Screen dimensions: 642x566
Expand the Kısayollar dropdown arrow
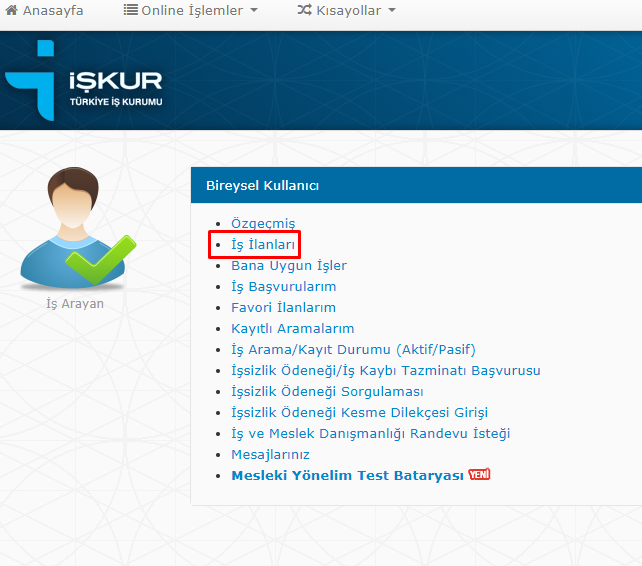tap(391, 11)
